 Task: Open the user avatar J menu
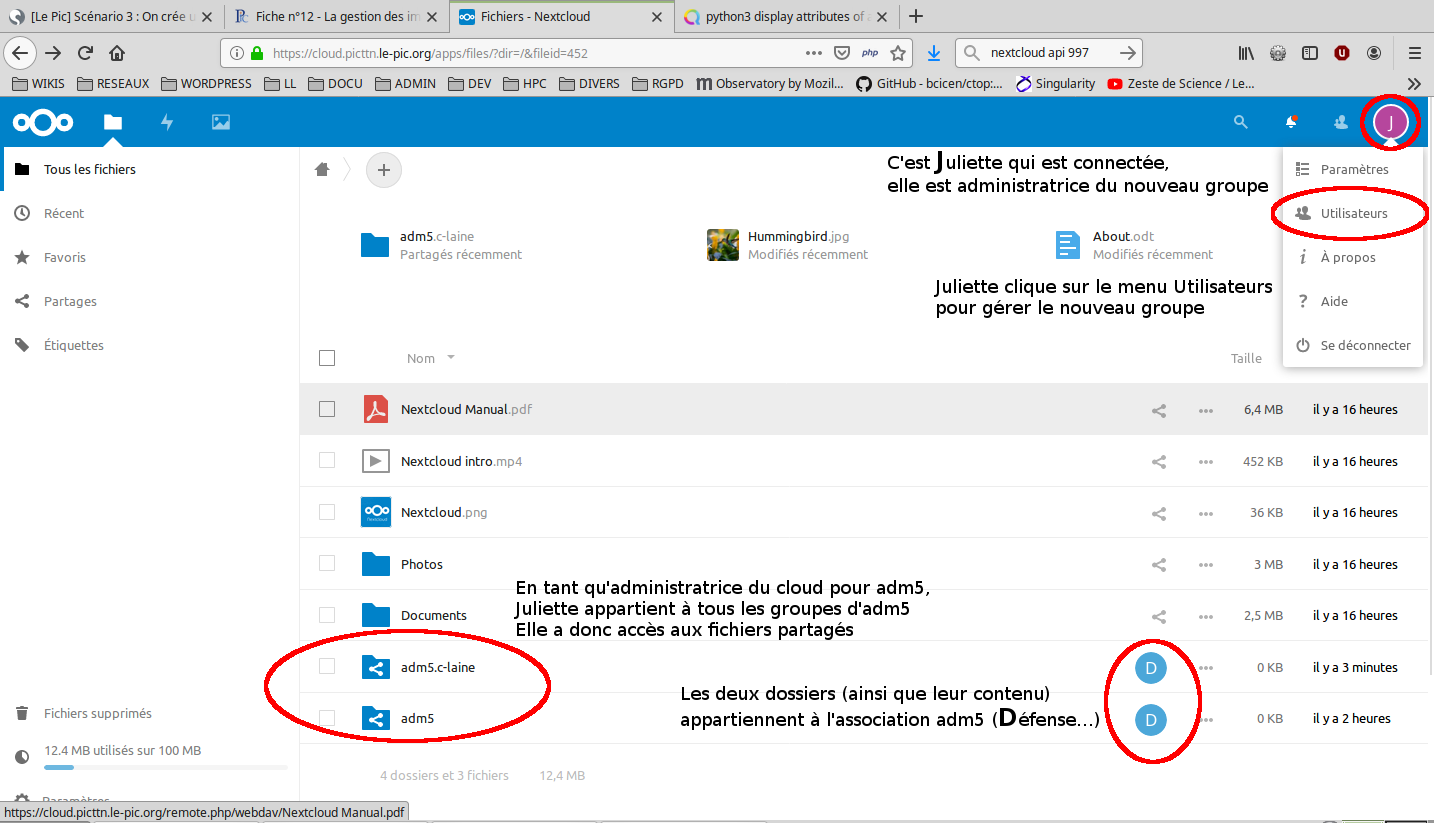point(1390,122)
